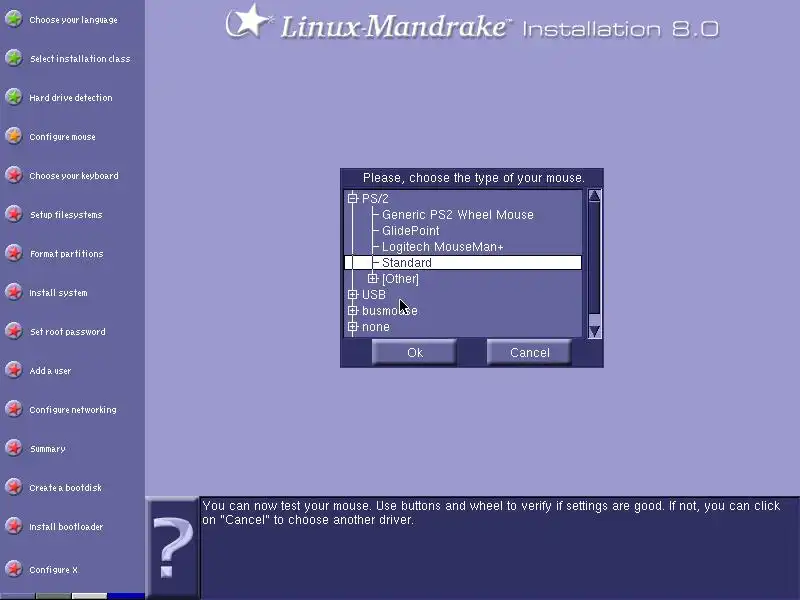Click the green star beside Select installation class

[14, 58]
